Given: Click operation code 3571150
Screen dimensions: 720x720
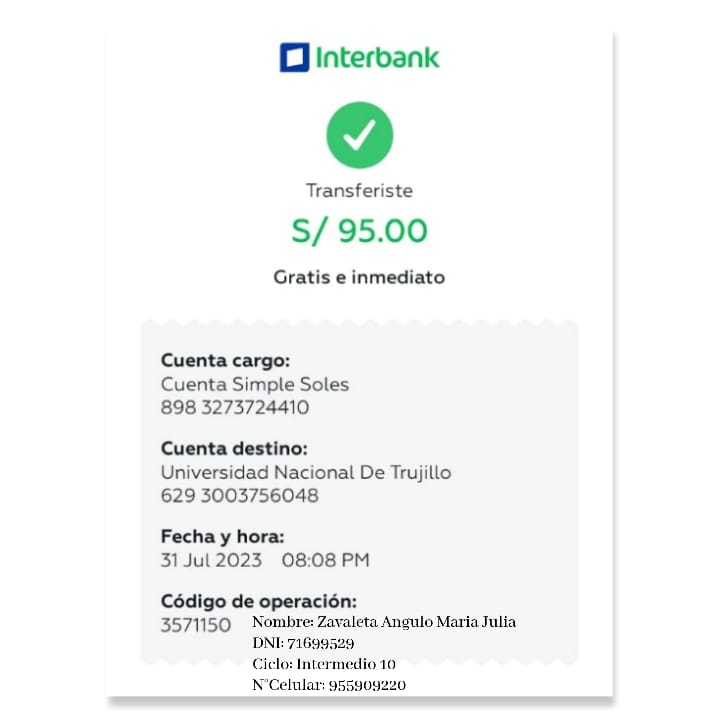Looking at the screenshot, I should click(x=196, y=625).
